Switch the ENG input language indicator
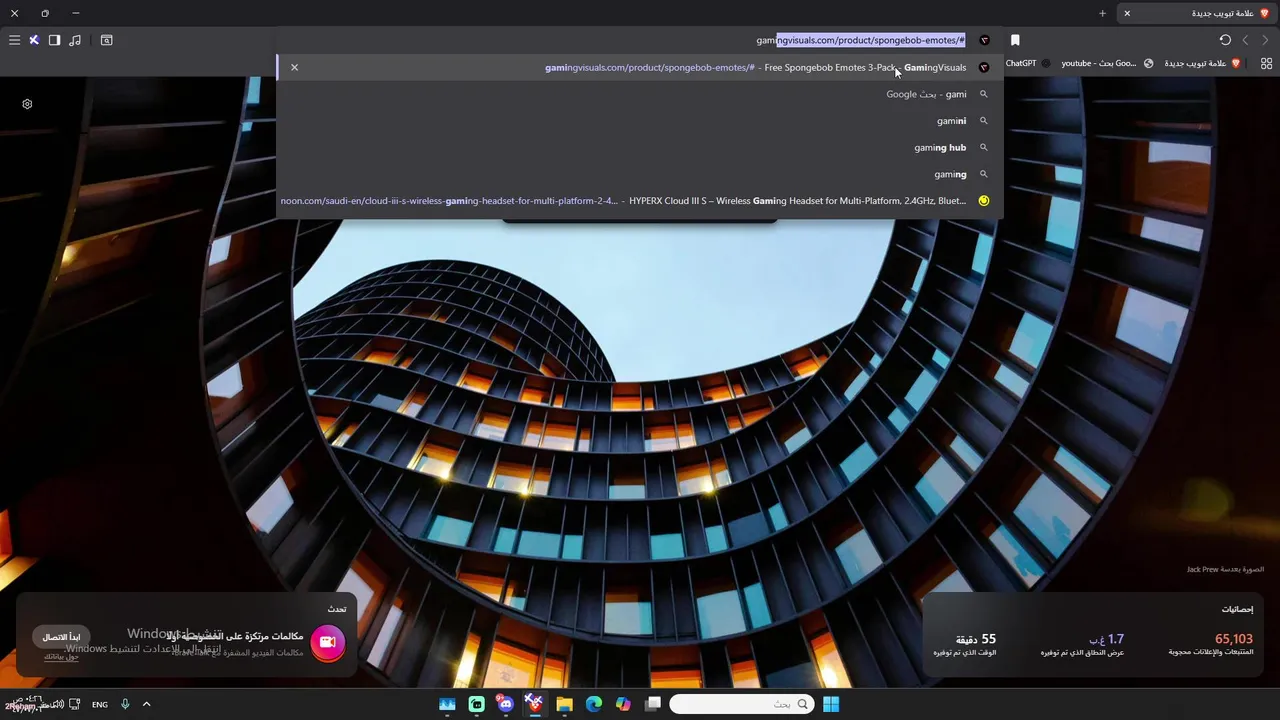Image resolution: width=1280 pixels, height=720 pixels. click(x=100, y=704)
